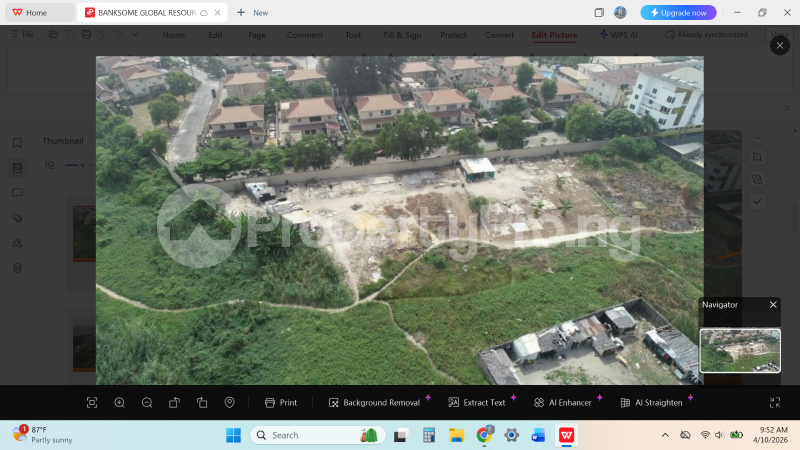
Task: Click the checkmark confirm icon on right panel
Action: (x=757, y=202)
